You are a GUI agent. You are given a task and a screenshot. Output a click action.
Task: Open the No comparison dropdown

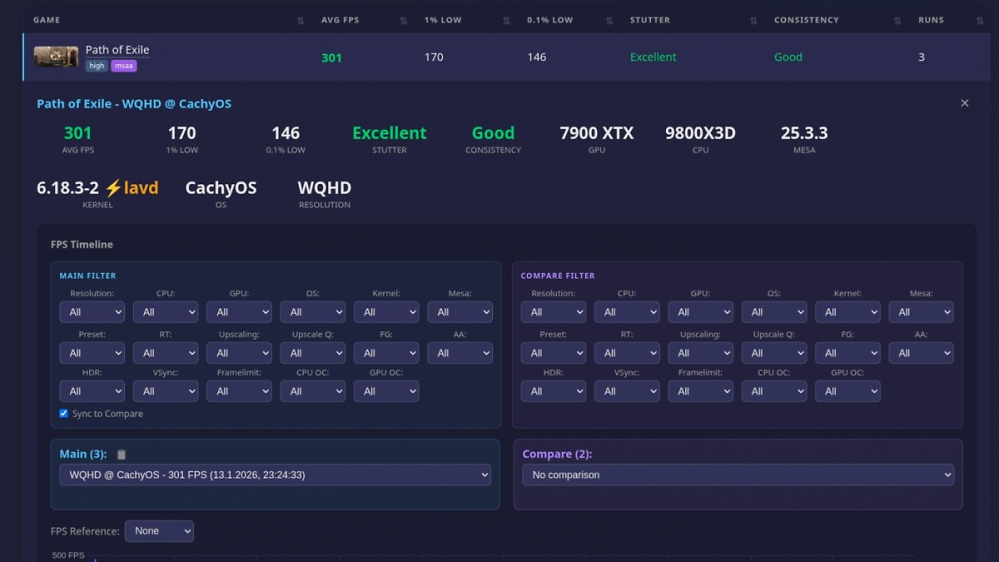point(738,475)
